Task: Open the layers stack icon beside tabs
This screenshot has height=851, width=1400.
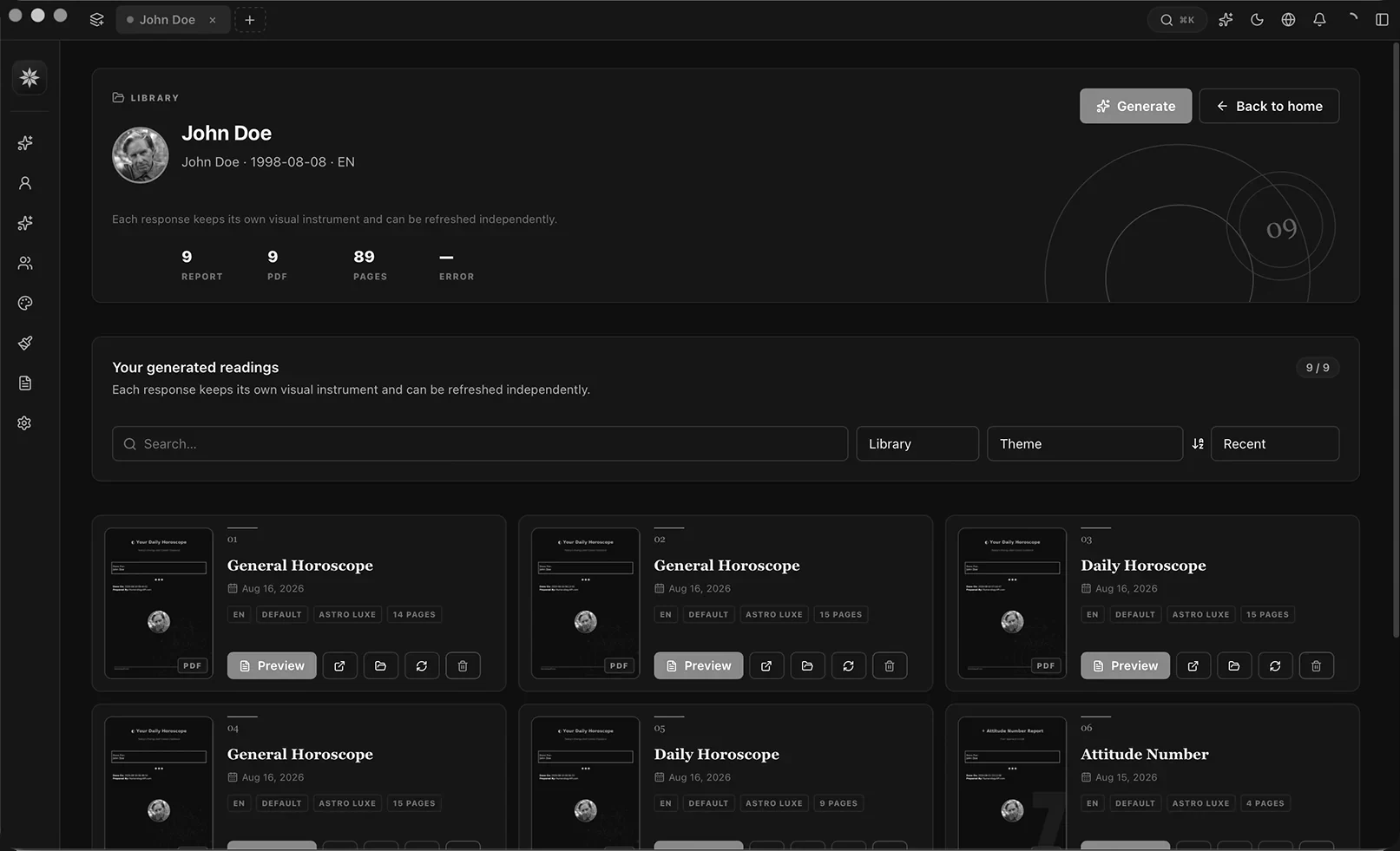Action: point(97,19)
